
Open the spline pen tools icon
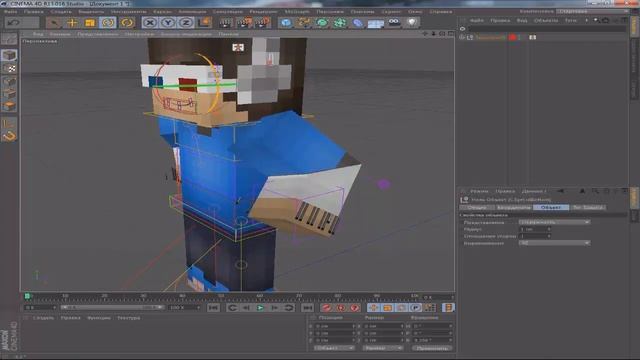click(304, 22)
